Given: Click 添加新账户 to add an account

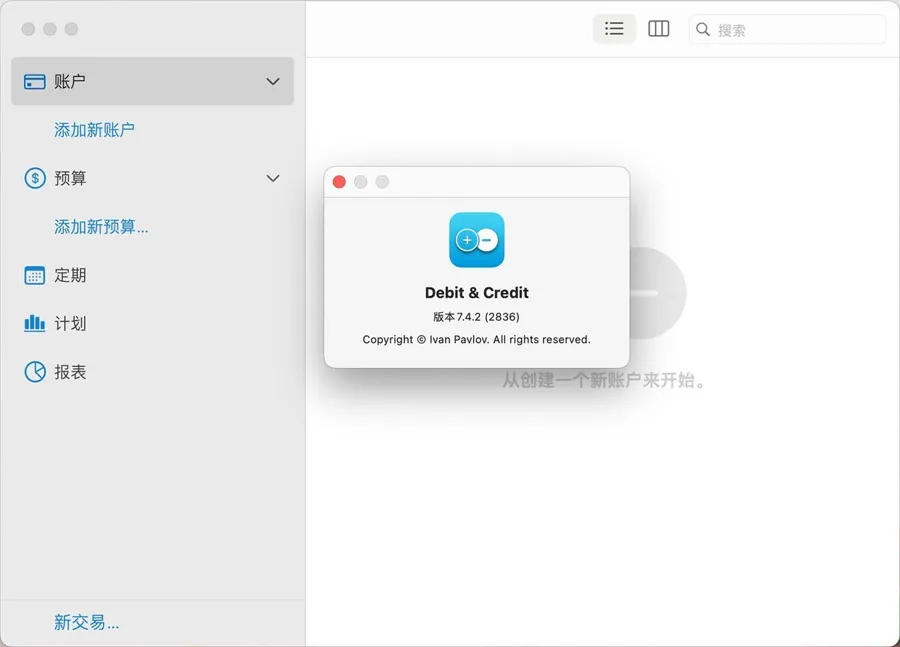Looking at the screenshot, I should click(x=94, y=130).
